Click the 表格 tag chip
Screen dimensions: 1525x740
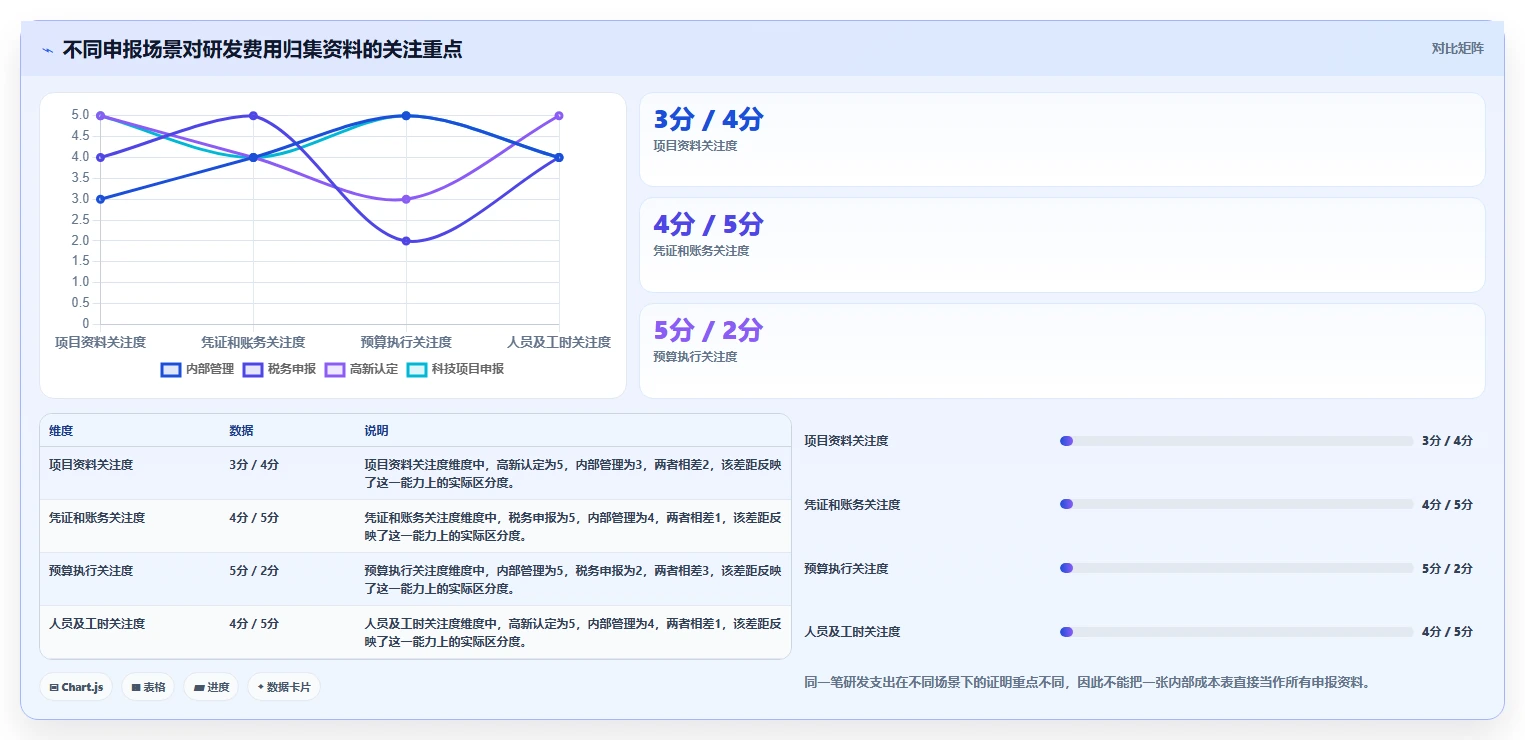pos(148,687)
